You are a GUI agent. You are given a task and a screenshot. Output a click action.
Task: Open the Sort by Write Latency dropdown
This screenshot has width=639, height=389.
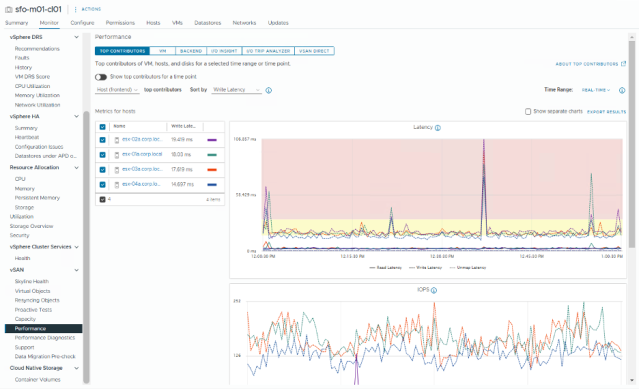[x=236, y=90]
